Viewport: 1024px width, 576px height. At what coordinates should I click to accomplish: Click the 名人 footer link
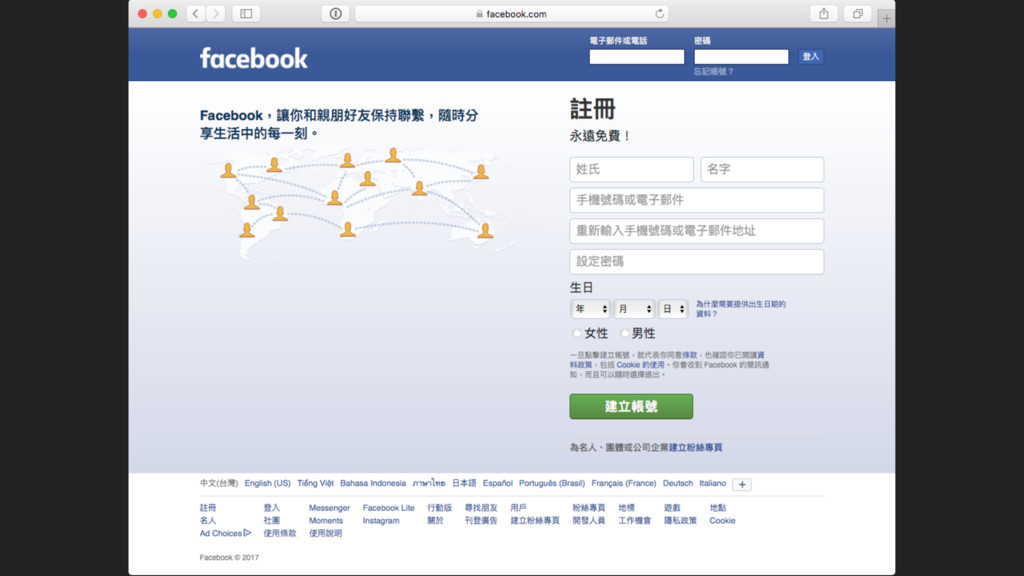click(x=208, y=520)
